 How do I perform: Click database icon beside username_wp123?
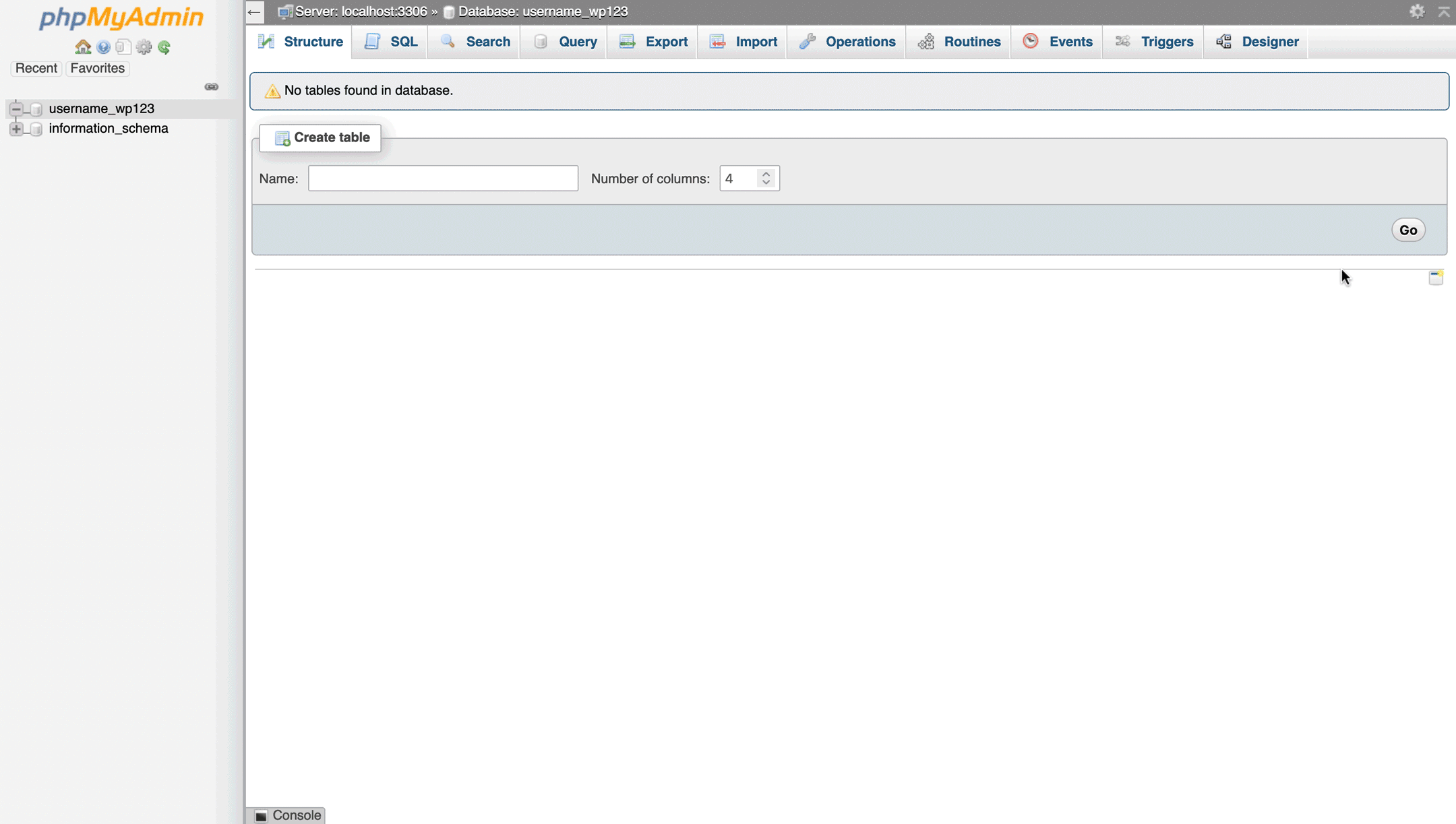36,108
